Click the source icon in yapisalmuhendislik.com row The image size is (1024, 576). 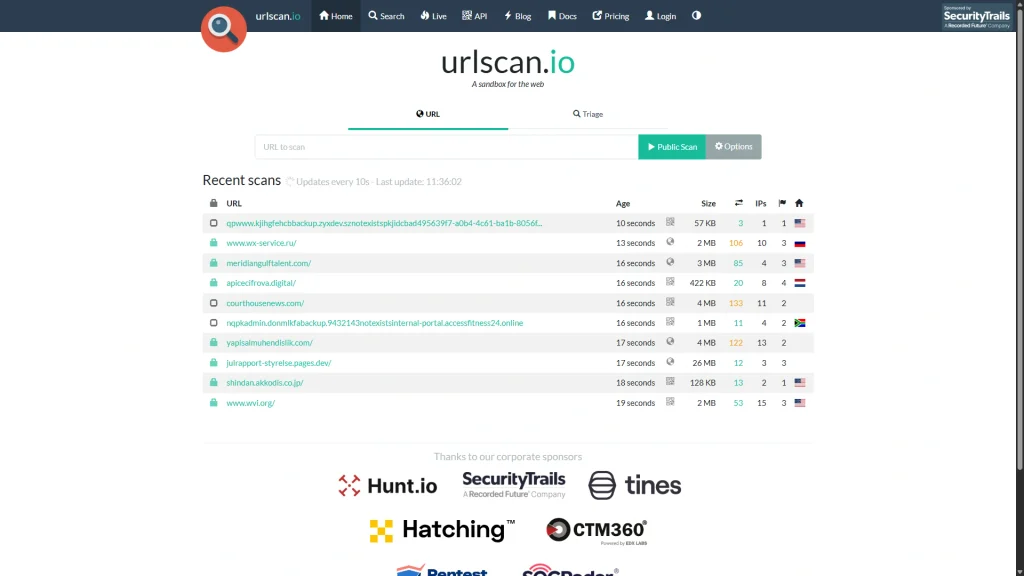(670, 342)
